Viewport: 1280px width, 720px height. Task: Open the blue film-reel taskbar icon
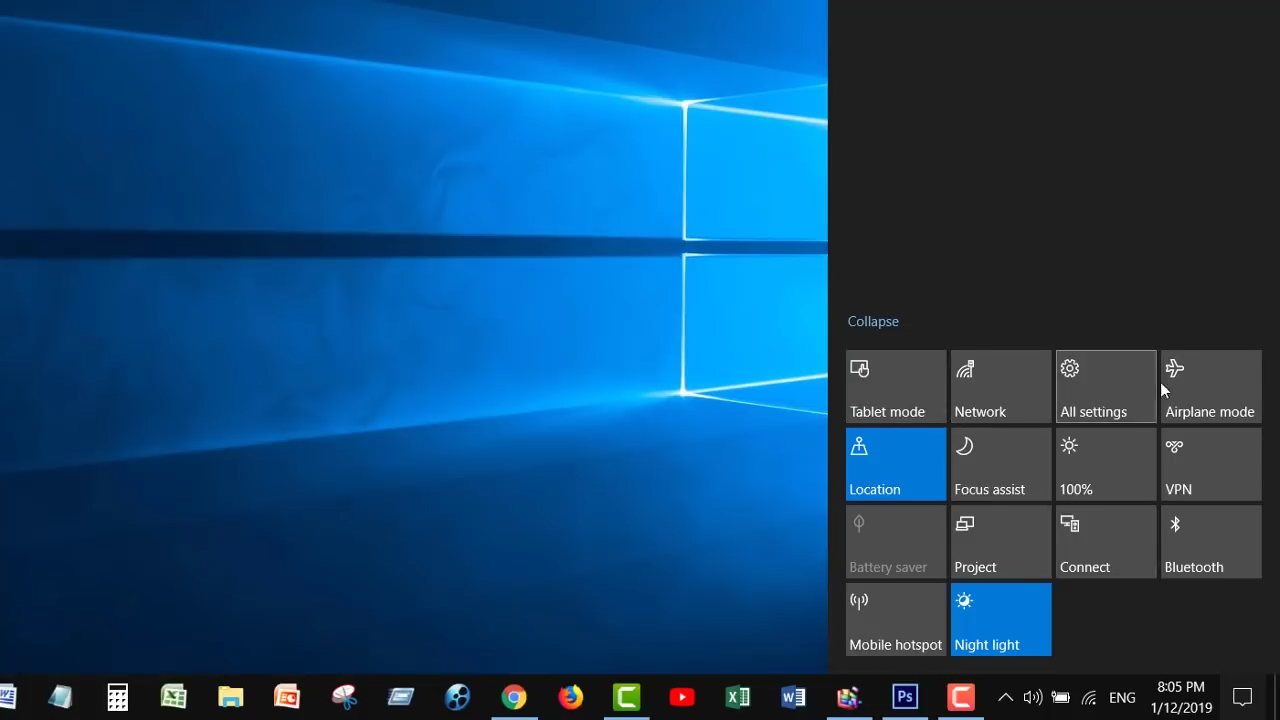457,697
